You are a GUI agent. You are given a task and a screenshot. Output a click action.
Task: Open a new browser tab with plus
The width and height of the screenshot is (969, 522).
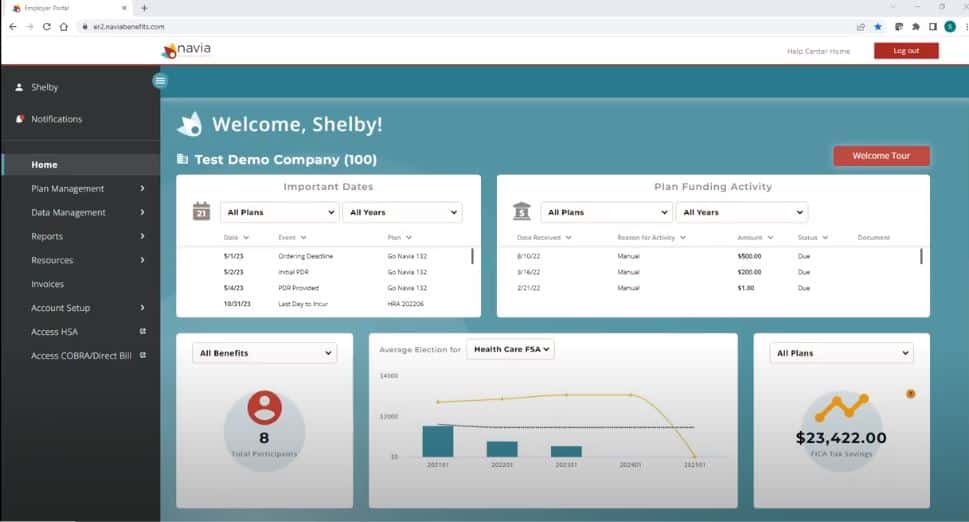click(x=144, y=8)
